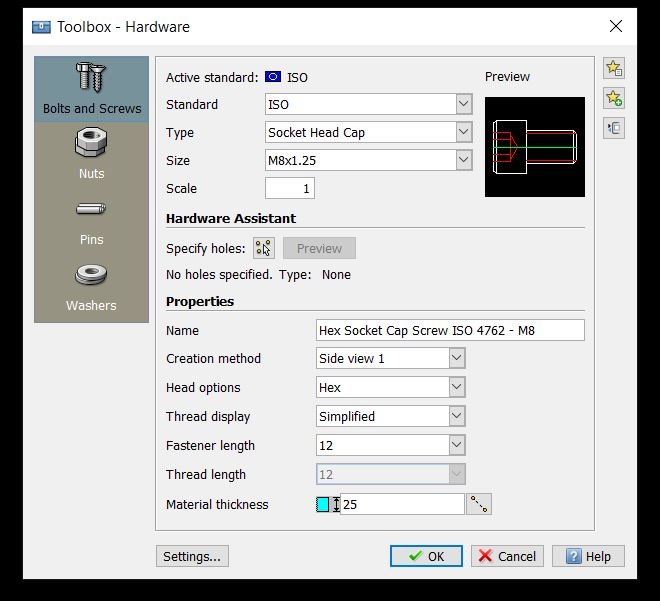This screenshot has width=660, height=601.
Task: Click the Scale input field
Action: click(x=290, y=188)
